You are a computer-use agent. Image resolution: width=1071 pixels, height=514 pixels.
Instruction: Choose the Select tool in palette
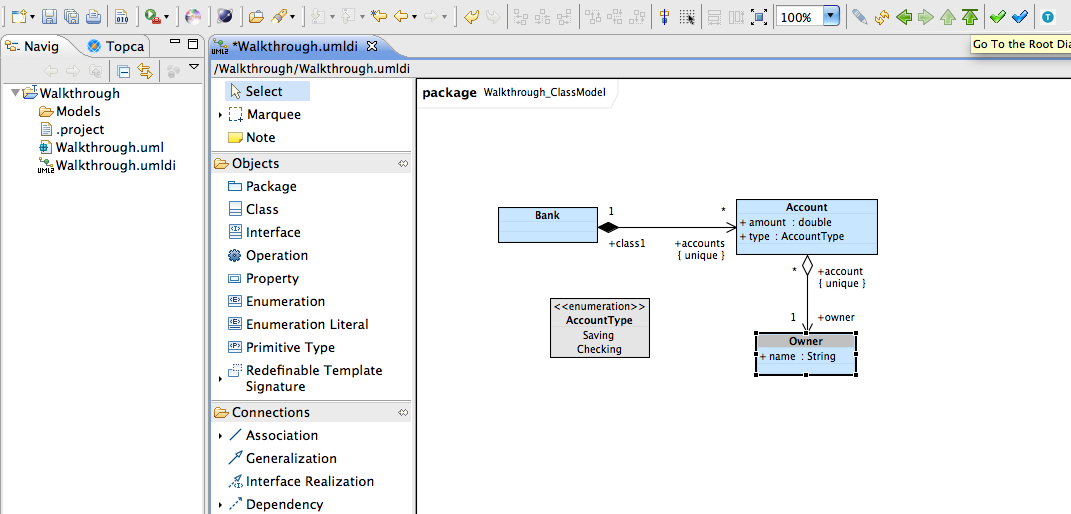[x=267, y=91]
